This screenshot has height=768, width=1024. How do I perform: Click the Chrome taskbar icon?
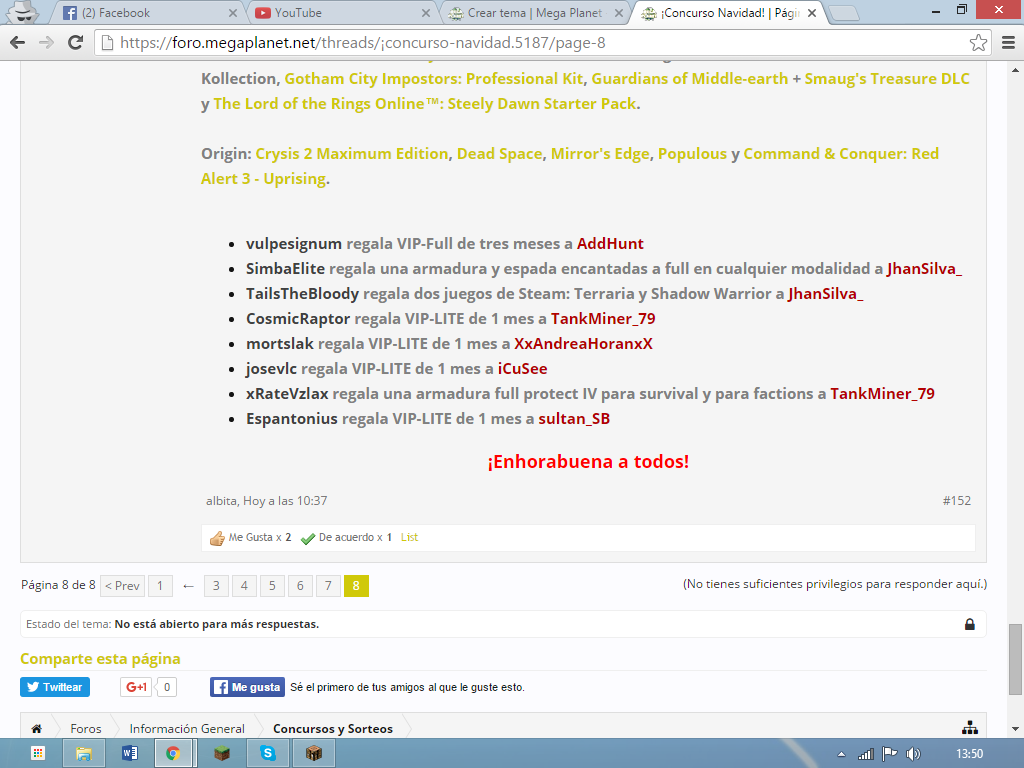[x=173, y=754]
